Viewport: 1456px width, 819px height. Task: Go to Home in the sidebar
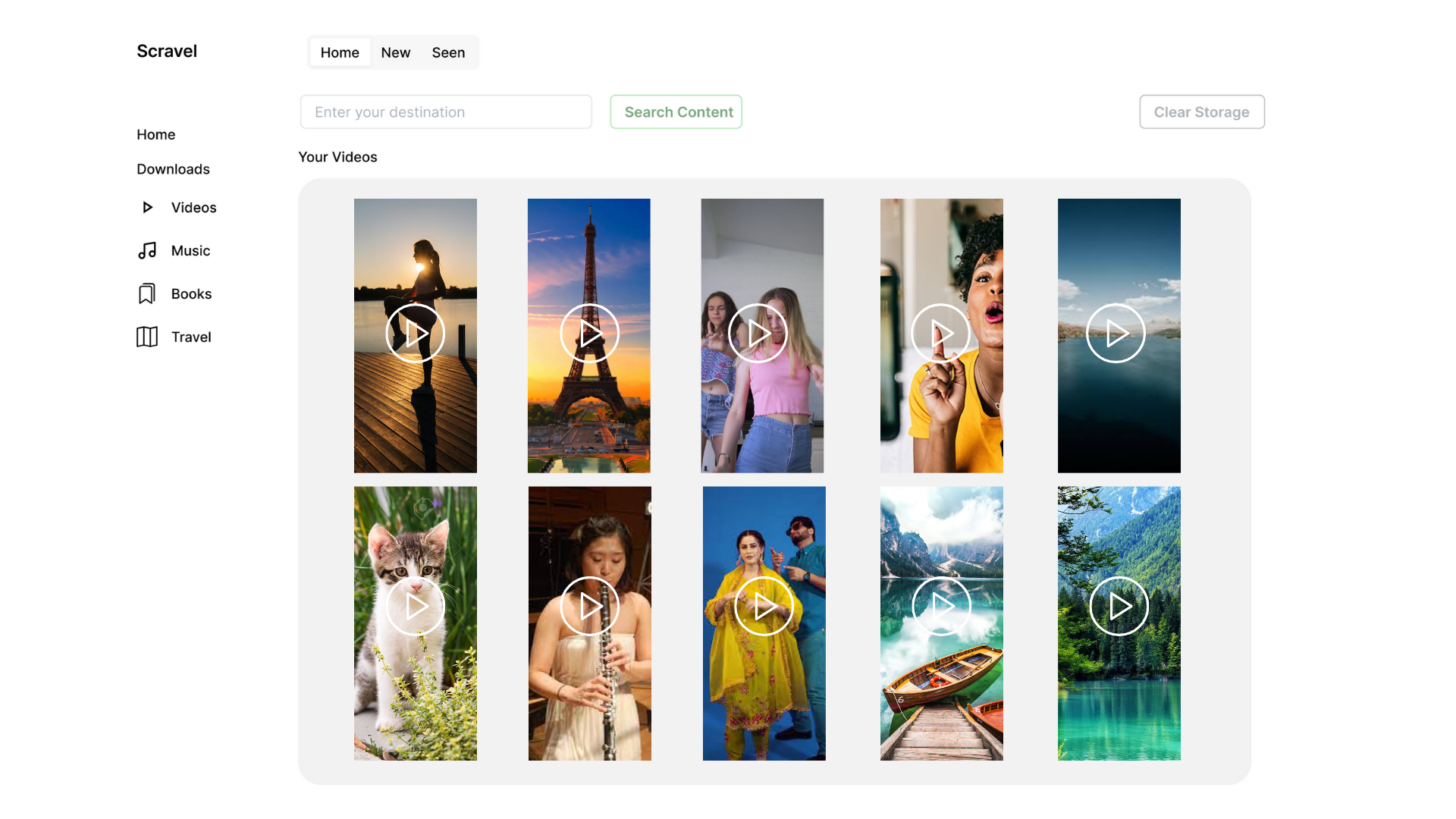[155, 134]
